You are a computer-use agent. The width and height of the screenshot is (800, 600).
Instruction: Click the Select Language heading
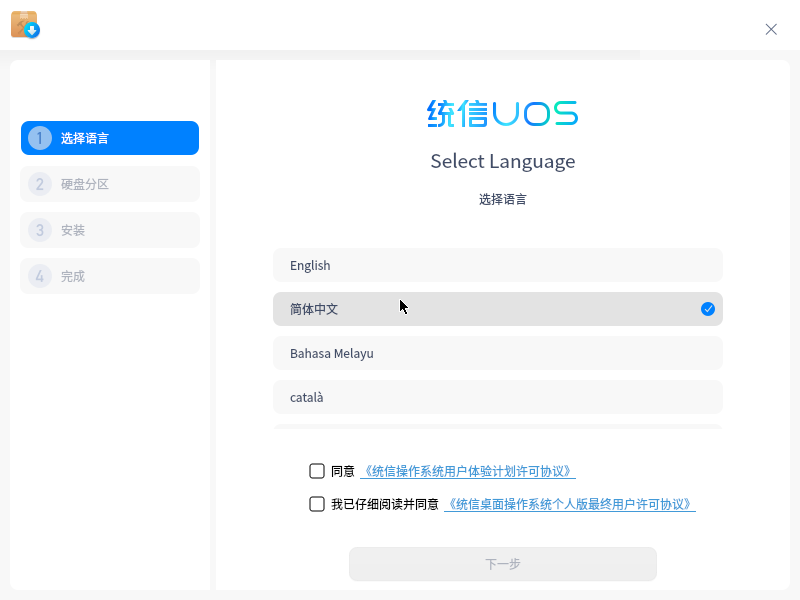503,161
